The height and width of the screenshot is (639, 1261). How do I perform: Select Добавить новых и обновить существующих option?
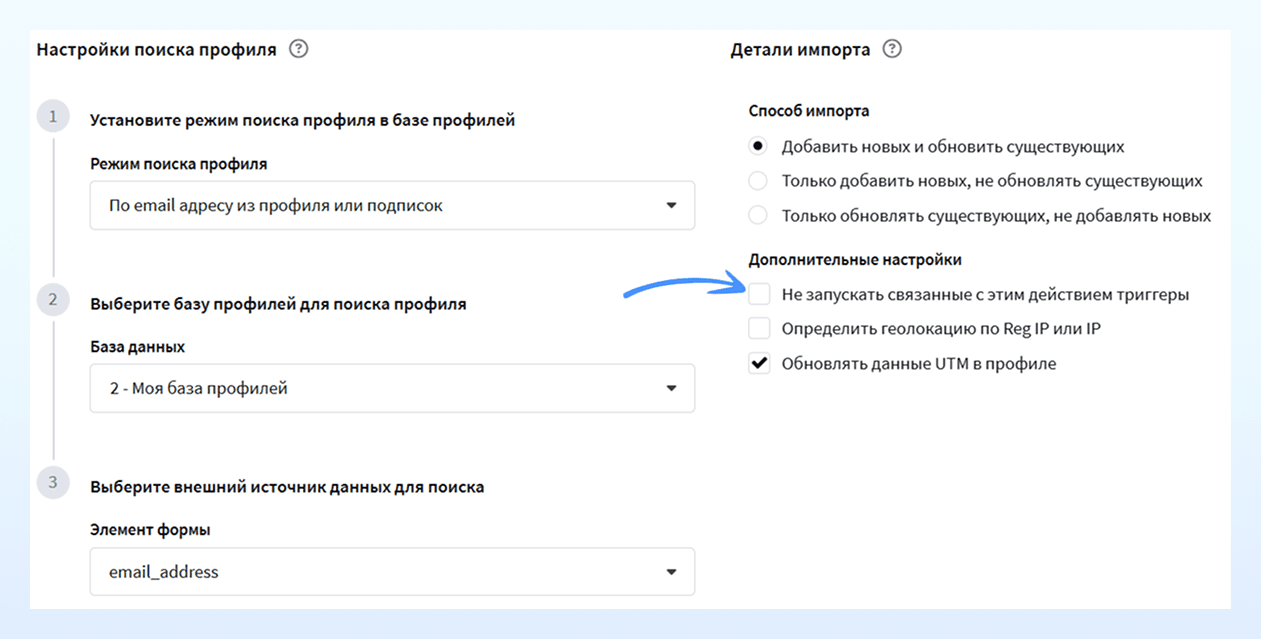(x=759, y=146)
